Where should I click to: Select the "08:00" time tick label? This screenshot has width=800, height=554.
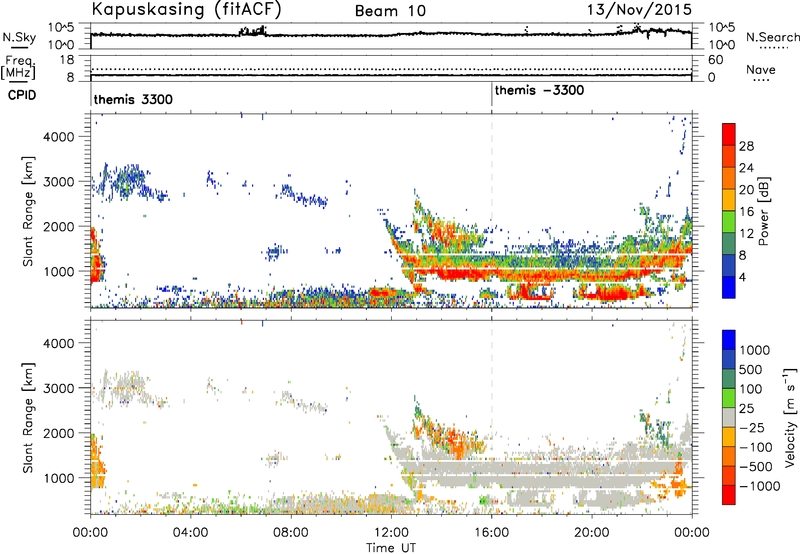coord(291,533)
